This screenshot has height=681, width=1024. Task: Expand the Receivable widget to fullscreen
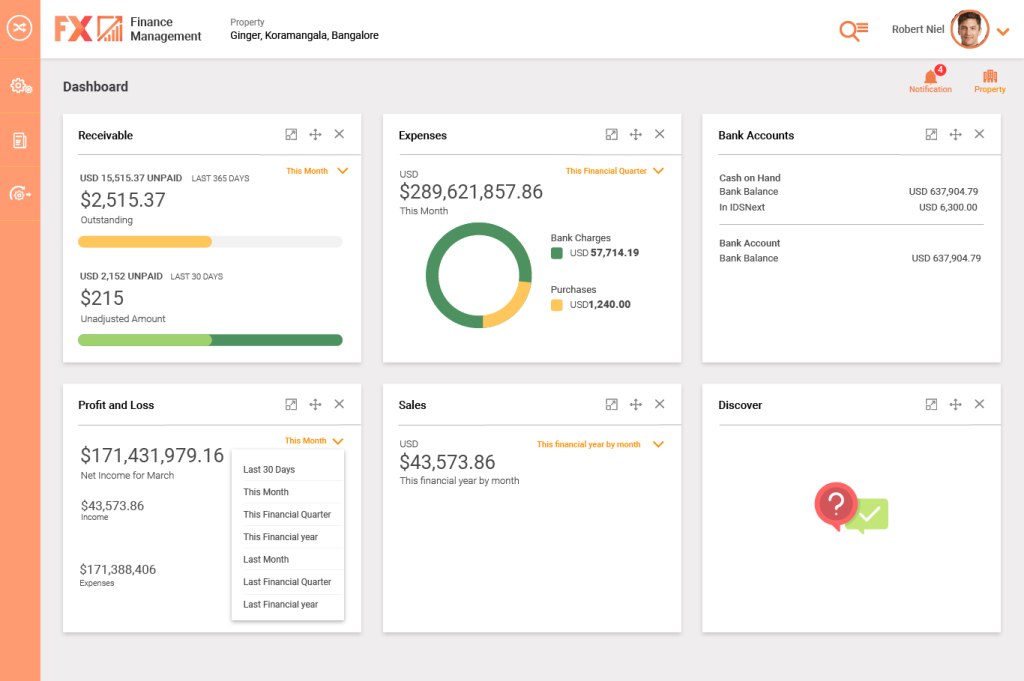(x=291, y=134)
